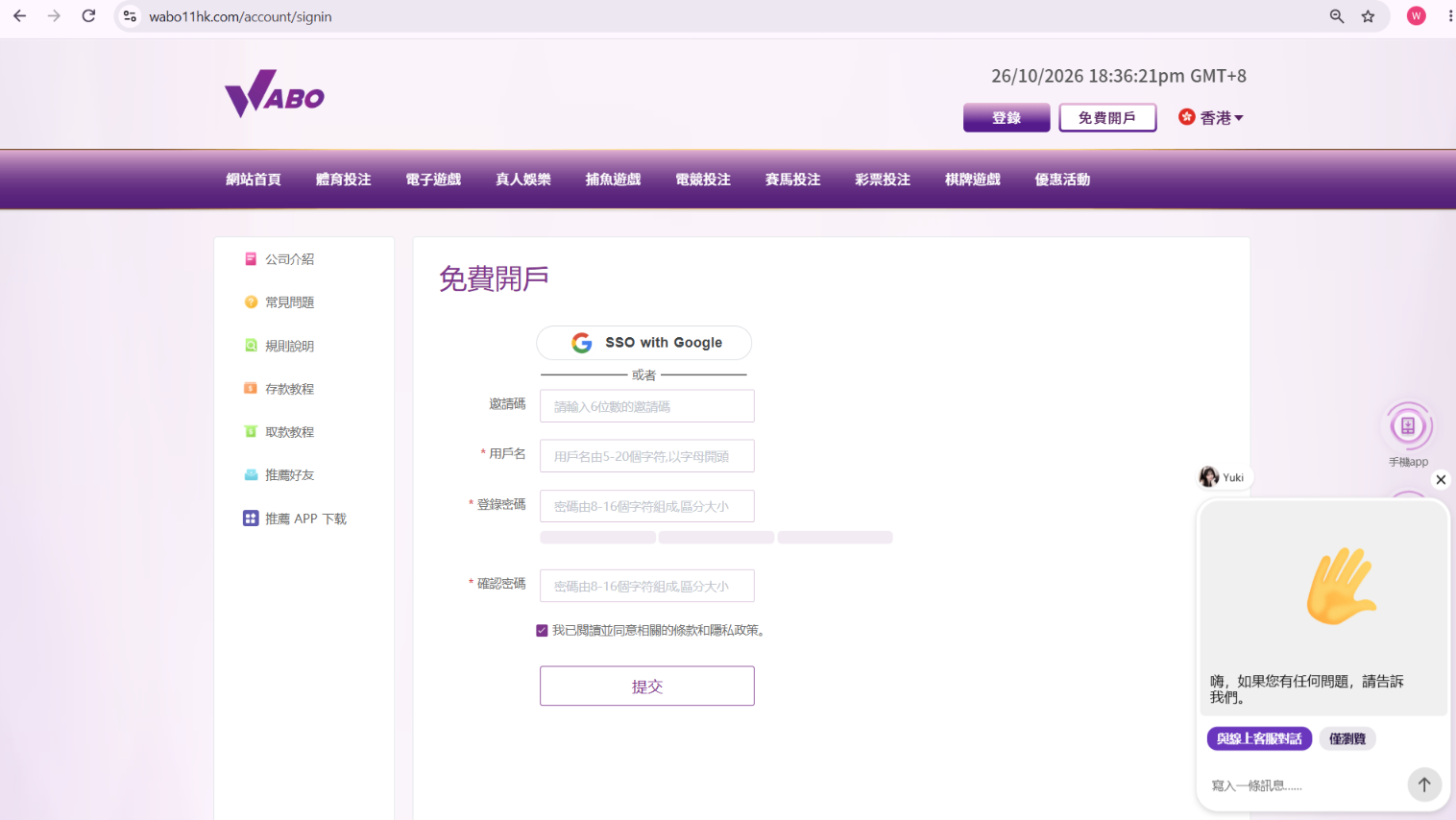This screenshot has height=820, width=1456.
Task: Open 真人娛樂 in the navigation bar
Action: pos(523,180)
